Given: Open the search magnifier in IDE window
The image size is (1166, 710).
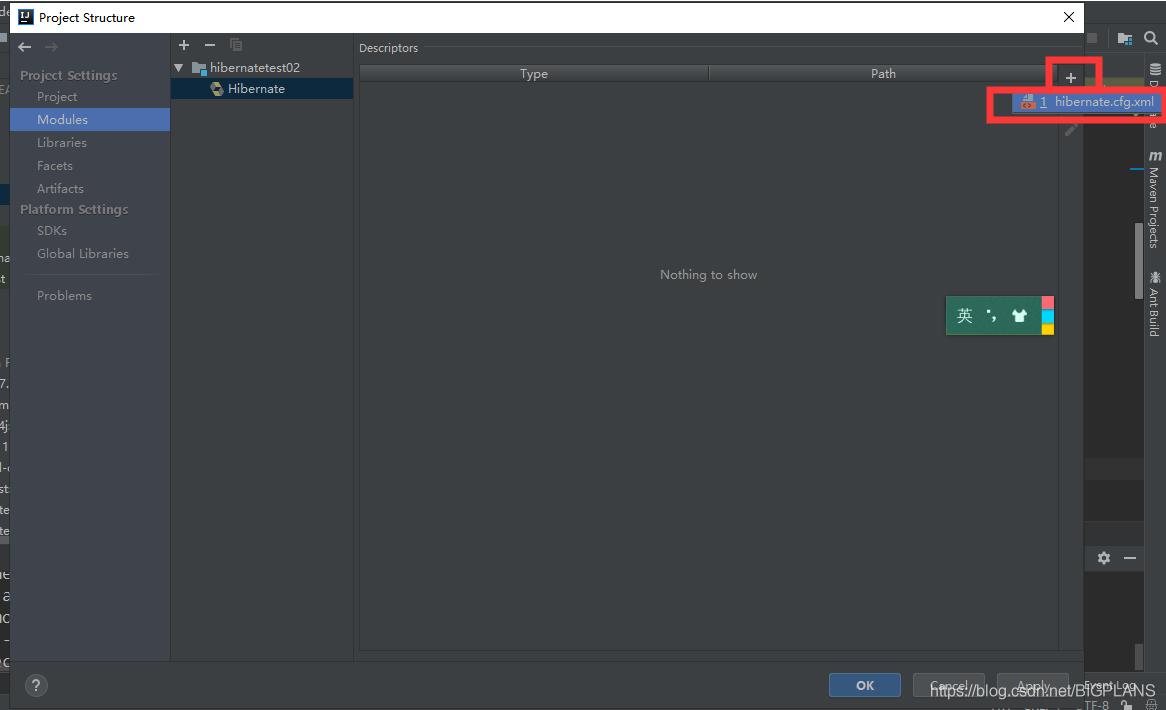Looking at the screenshot, I should [x=1150, y=38].
